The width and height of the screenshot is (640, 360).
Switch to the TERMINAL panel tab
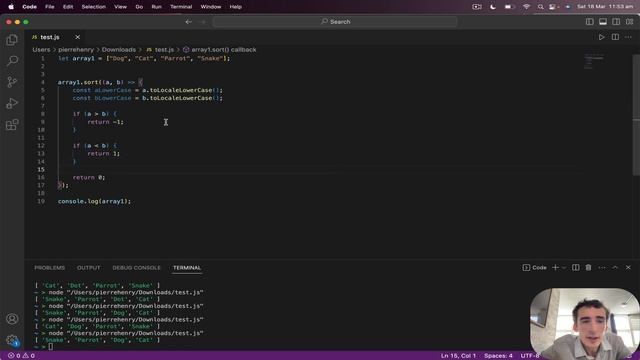[x=187, y=268]
